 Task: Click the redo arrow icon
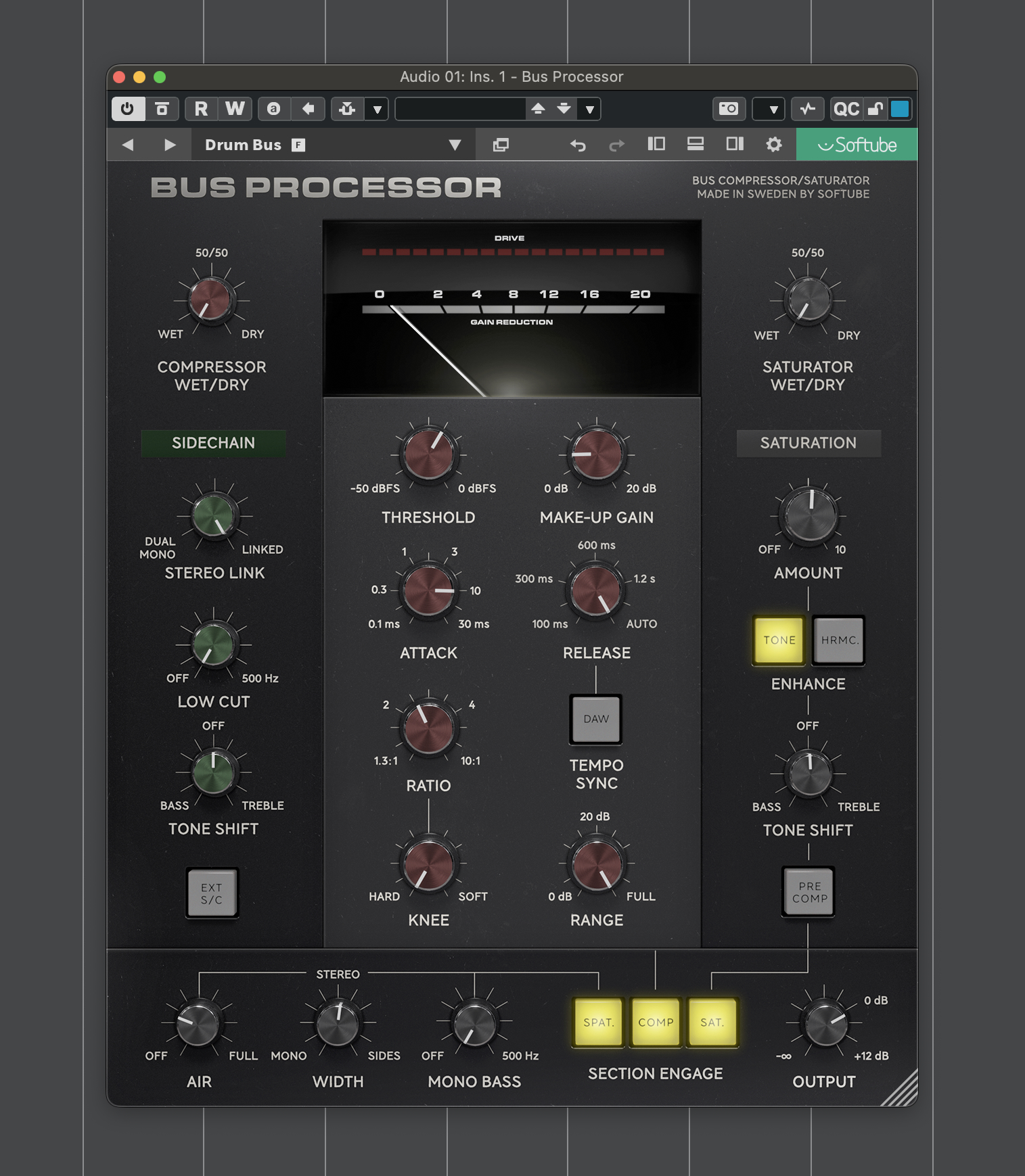(616, 145)
